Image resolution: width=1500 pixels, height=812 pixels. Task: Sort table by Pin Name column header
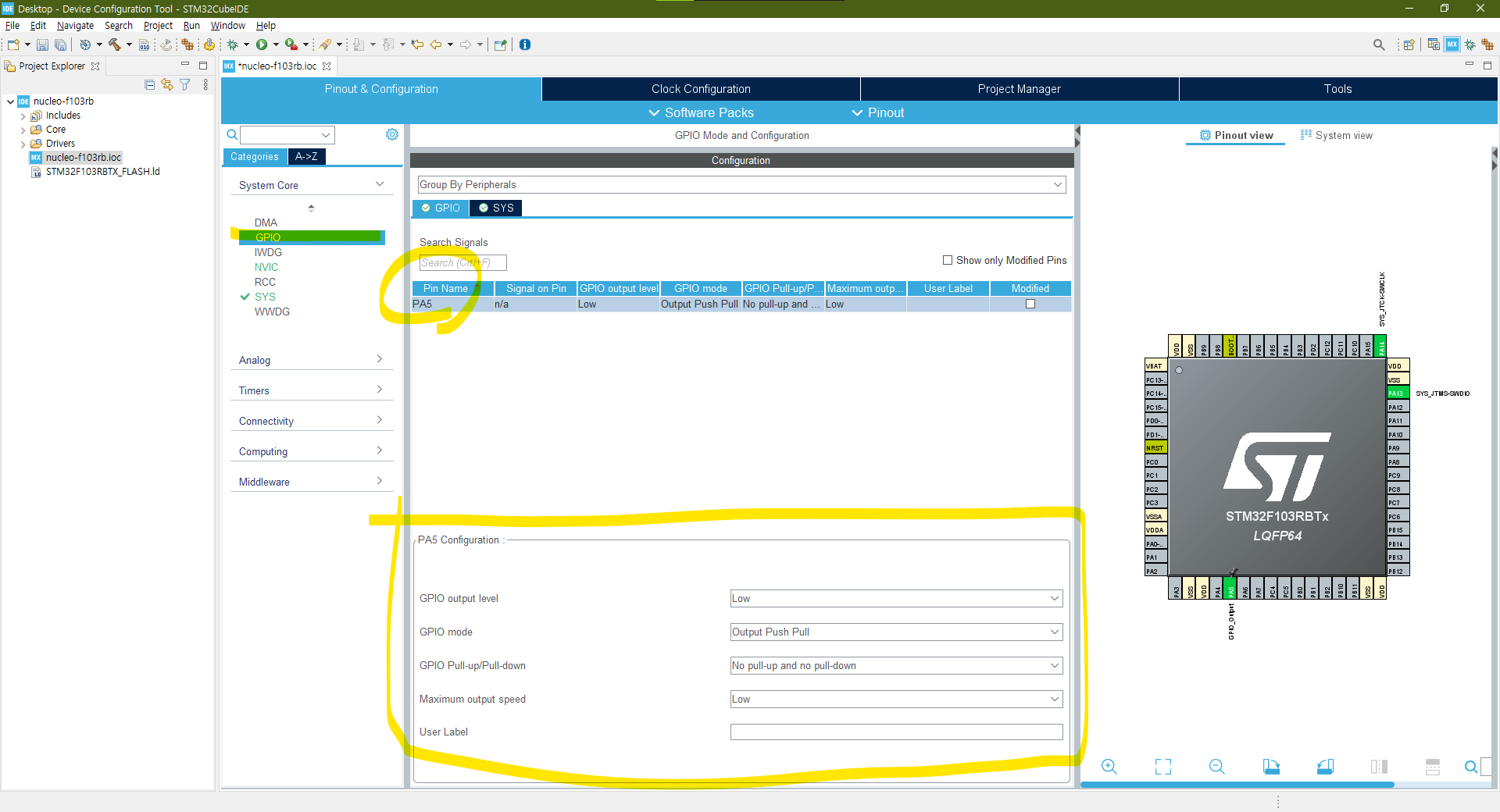(x=452, y=288)
